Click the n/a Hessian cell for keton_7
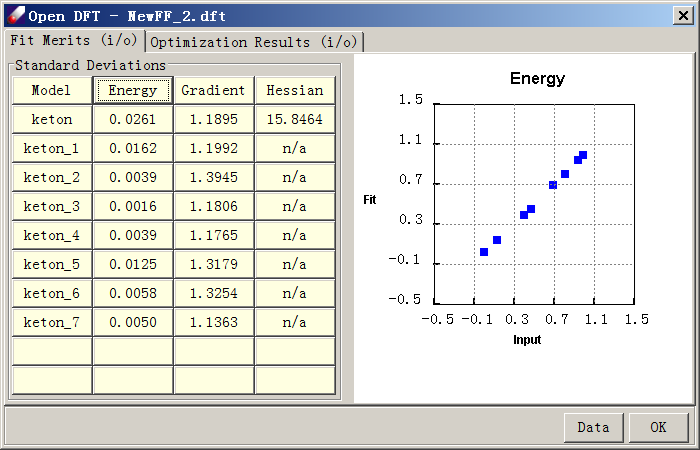 [x=295, y=322]
